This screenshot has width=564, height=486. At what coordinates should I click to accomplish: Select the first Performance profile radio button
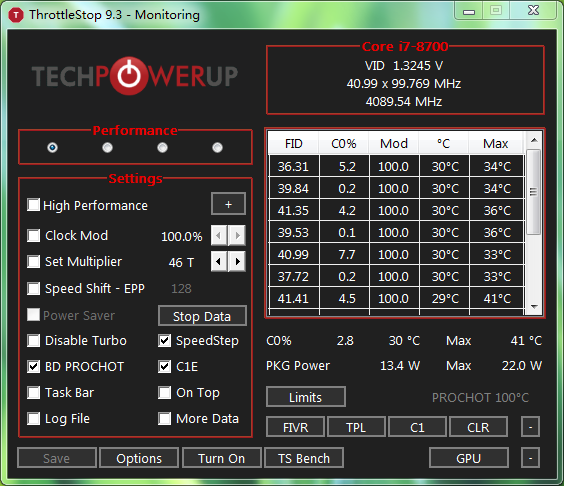(53, 147)
